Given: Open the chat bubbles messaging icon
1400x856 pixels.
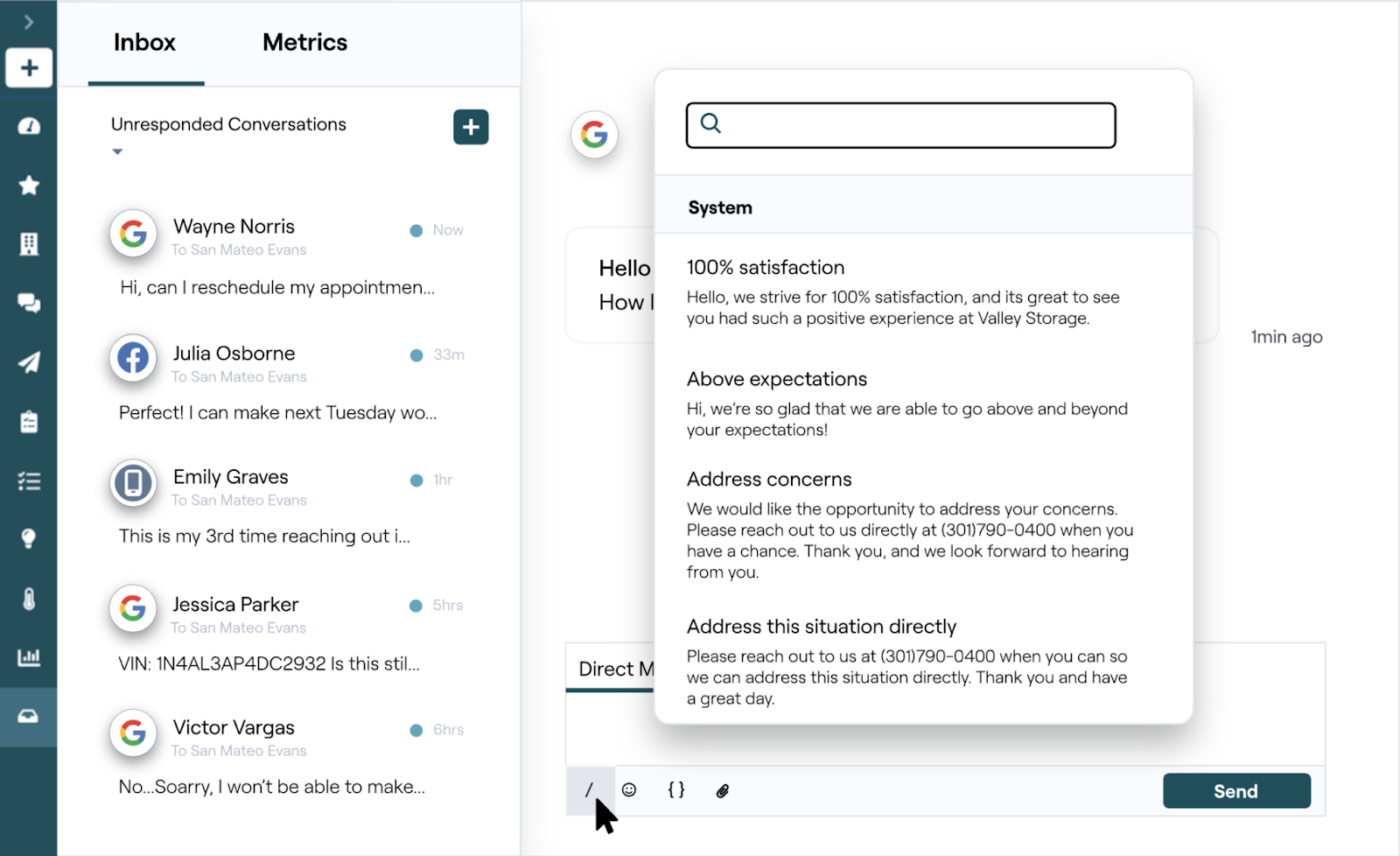Looking at the screenshot, I should [29, 303].
